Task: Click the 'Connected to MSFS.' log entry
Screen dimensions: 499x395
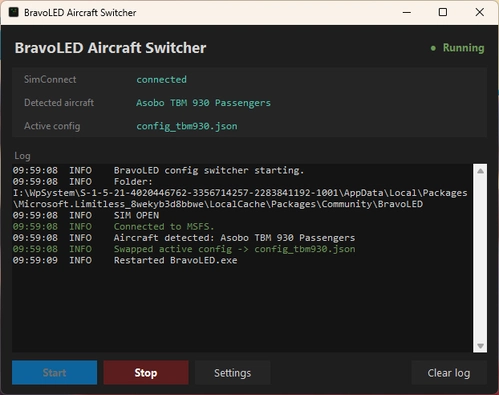Action: click(113, 227)
